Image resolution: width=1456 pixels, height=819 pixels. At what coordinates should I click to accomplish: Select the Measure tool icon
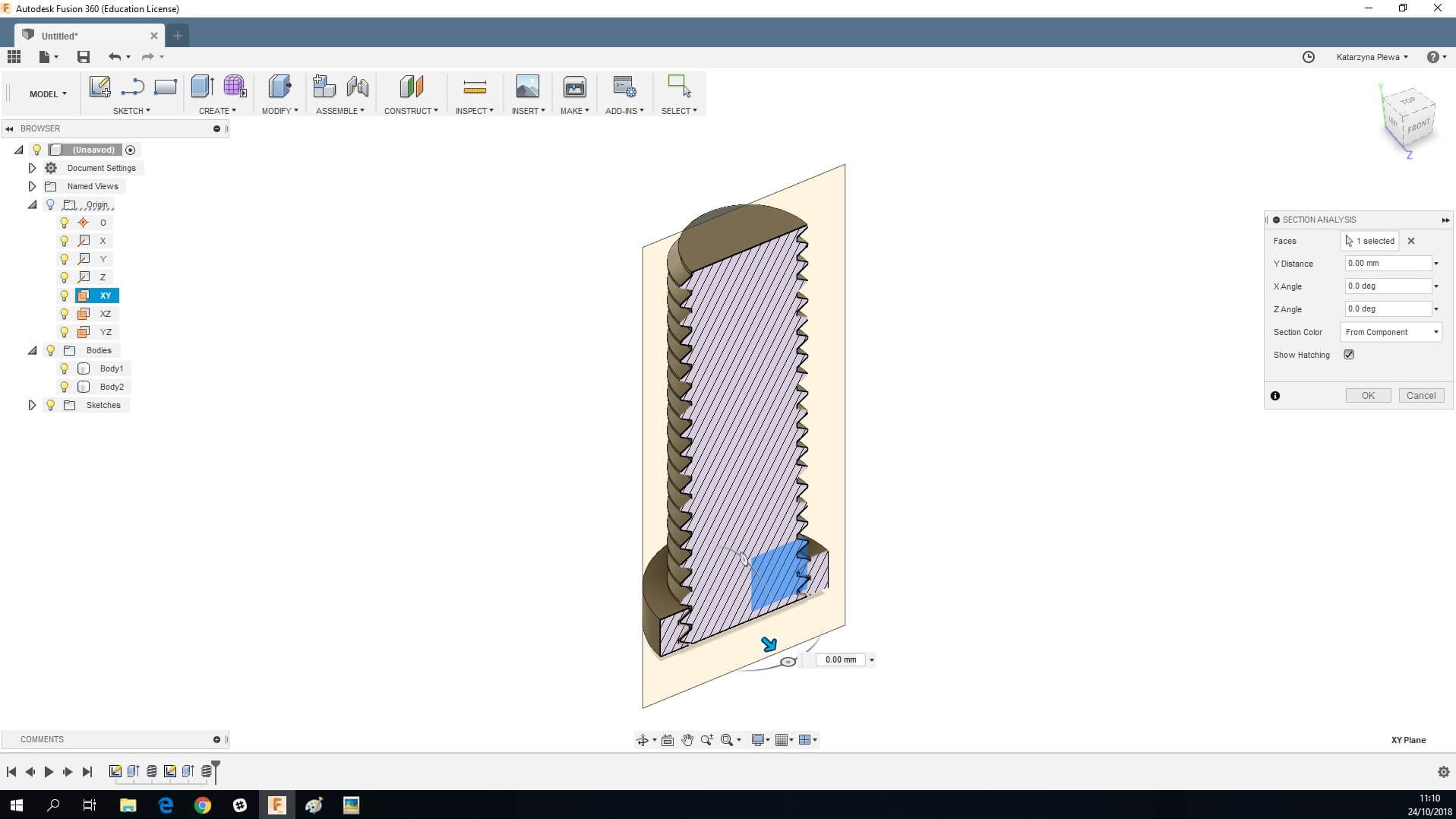click(474, 87)
